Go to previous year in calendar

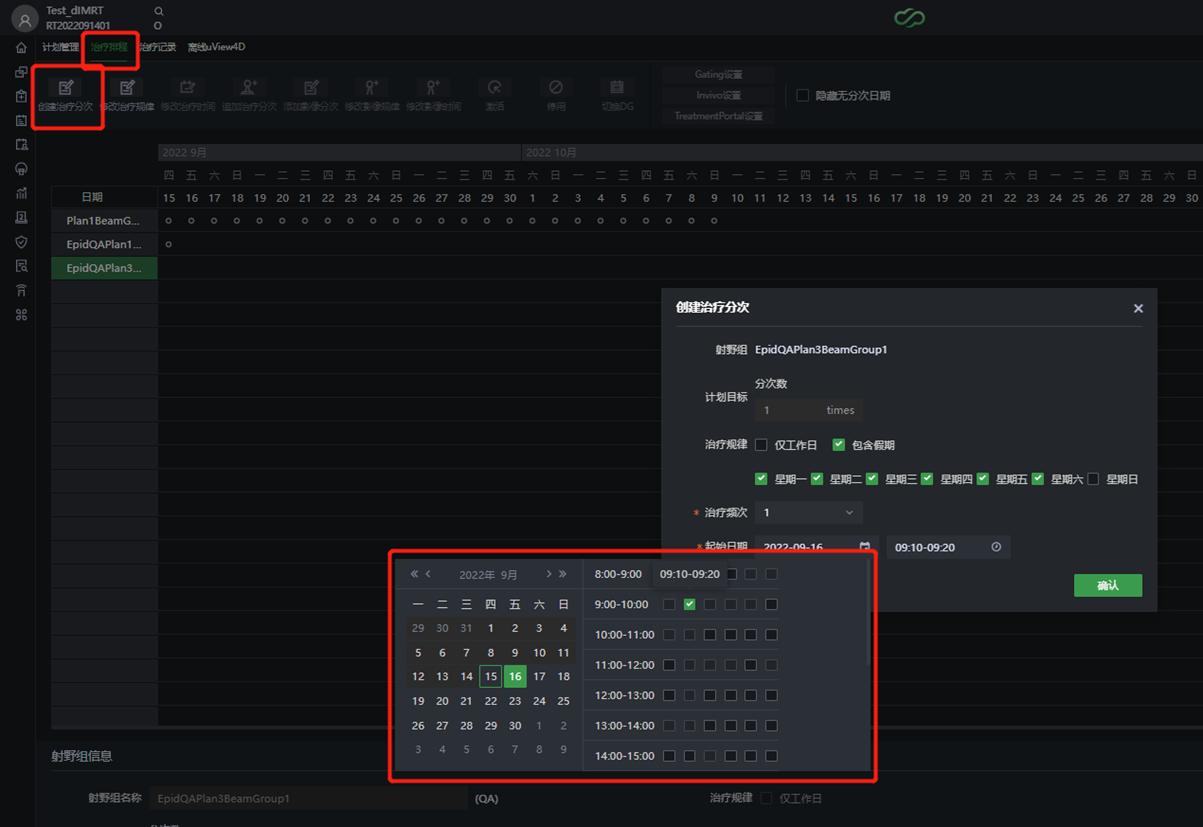[414, 574]
